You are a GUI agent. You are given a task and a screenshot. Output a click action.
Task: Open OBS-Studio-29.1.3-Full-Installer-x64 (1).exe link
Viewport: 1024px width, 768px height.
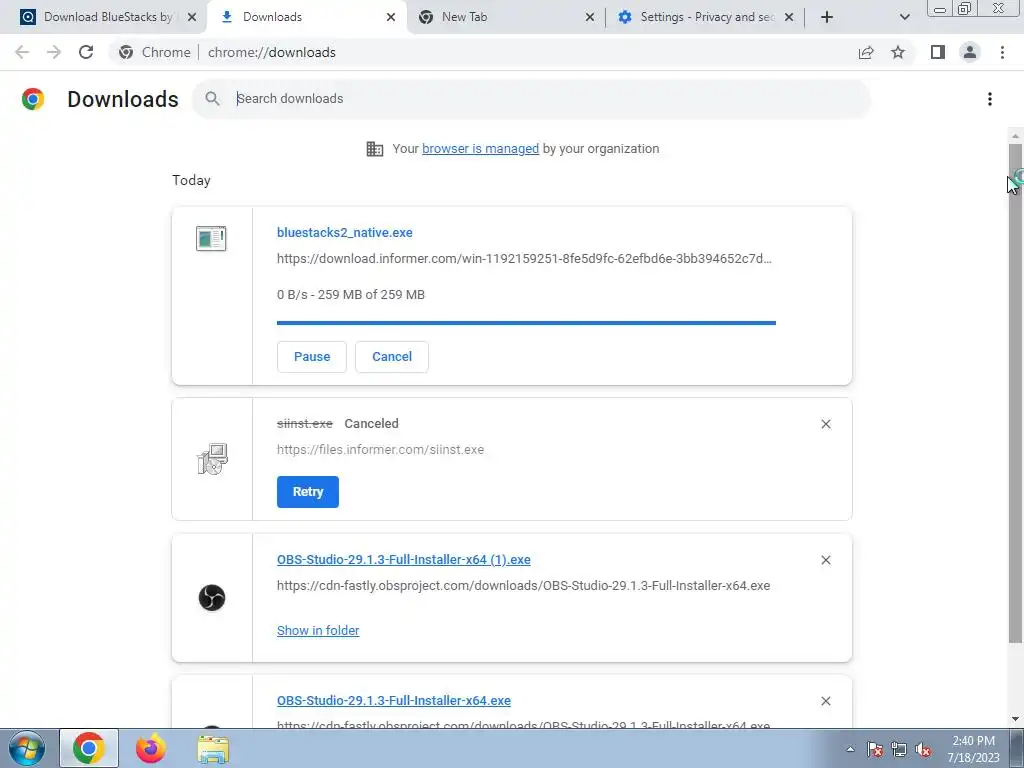click(404, 560)
